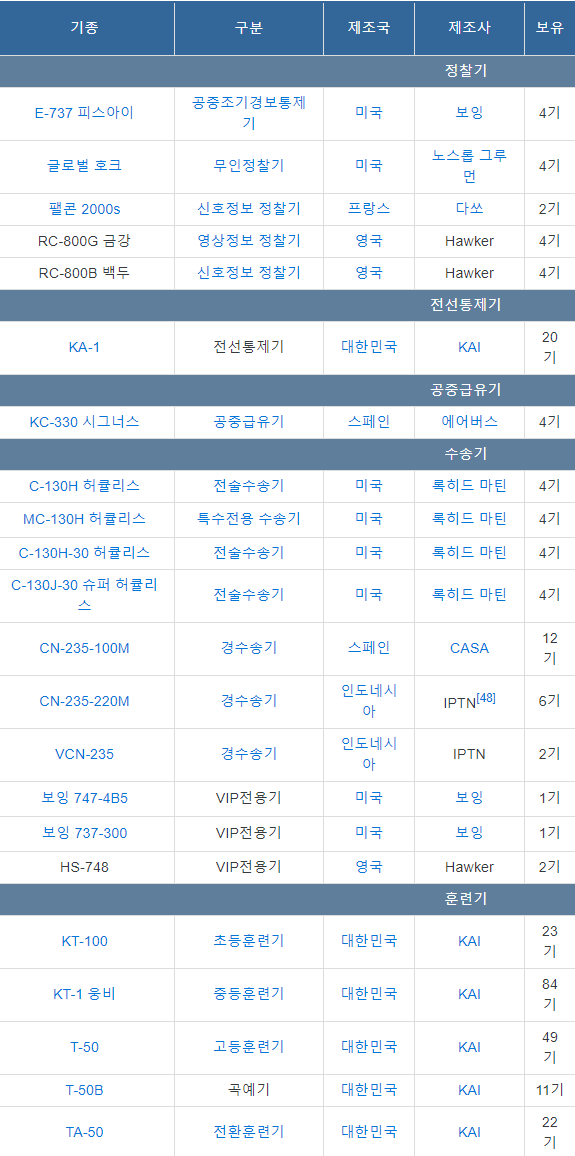The height and width of the screenshot is (1156, 575).
Task: Open footnote reference [48]
Action: [x=486, y=697]
